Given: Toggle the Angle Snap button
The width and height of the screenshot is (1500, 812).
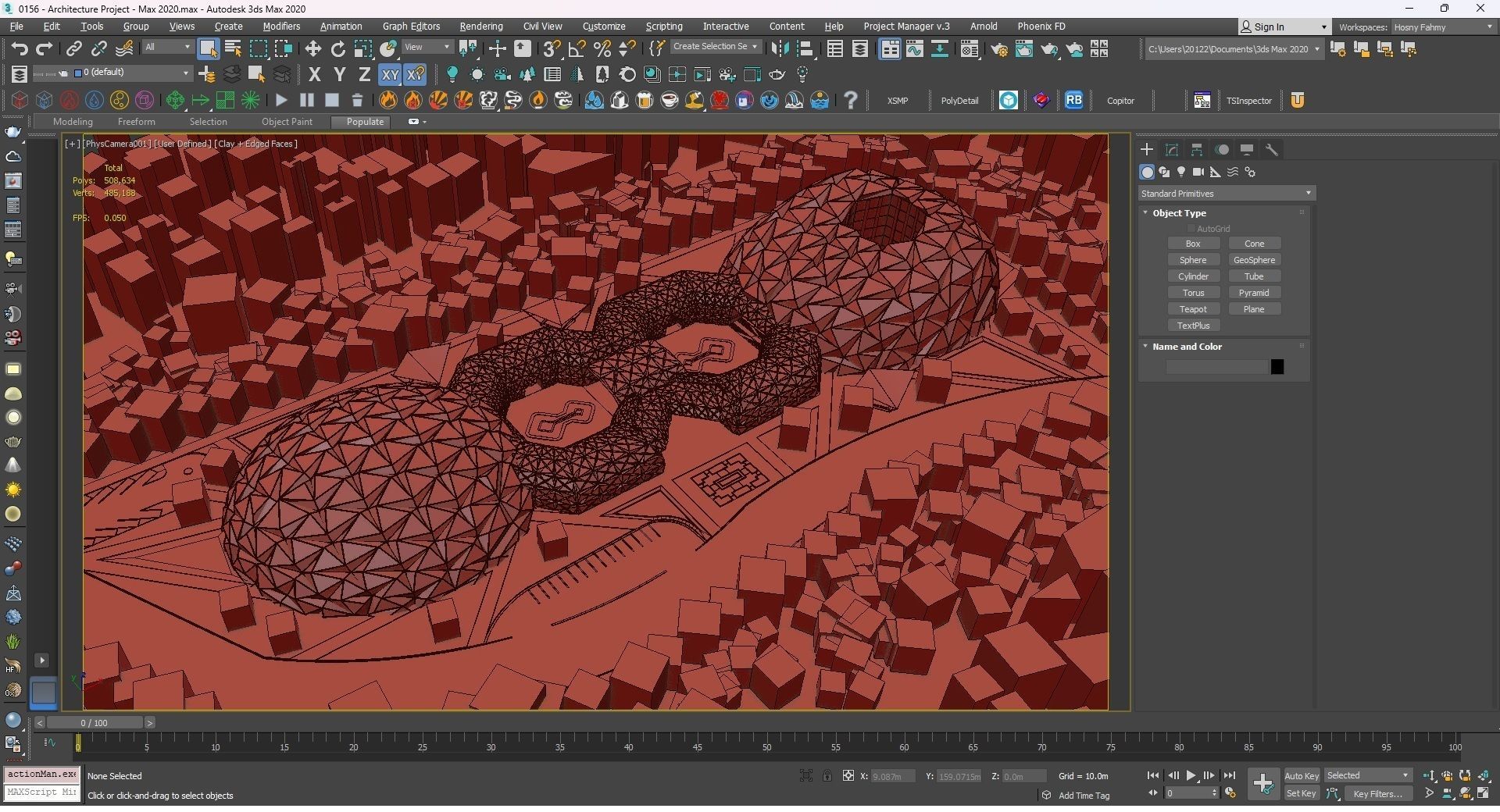Looking at the screenshot, I should pyautogui.click(x=577, y=49).
